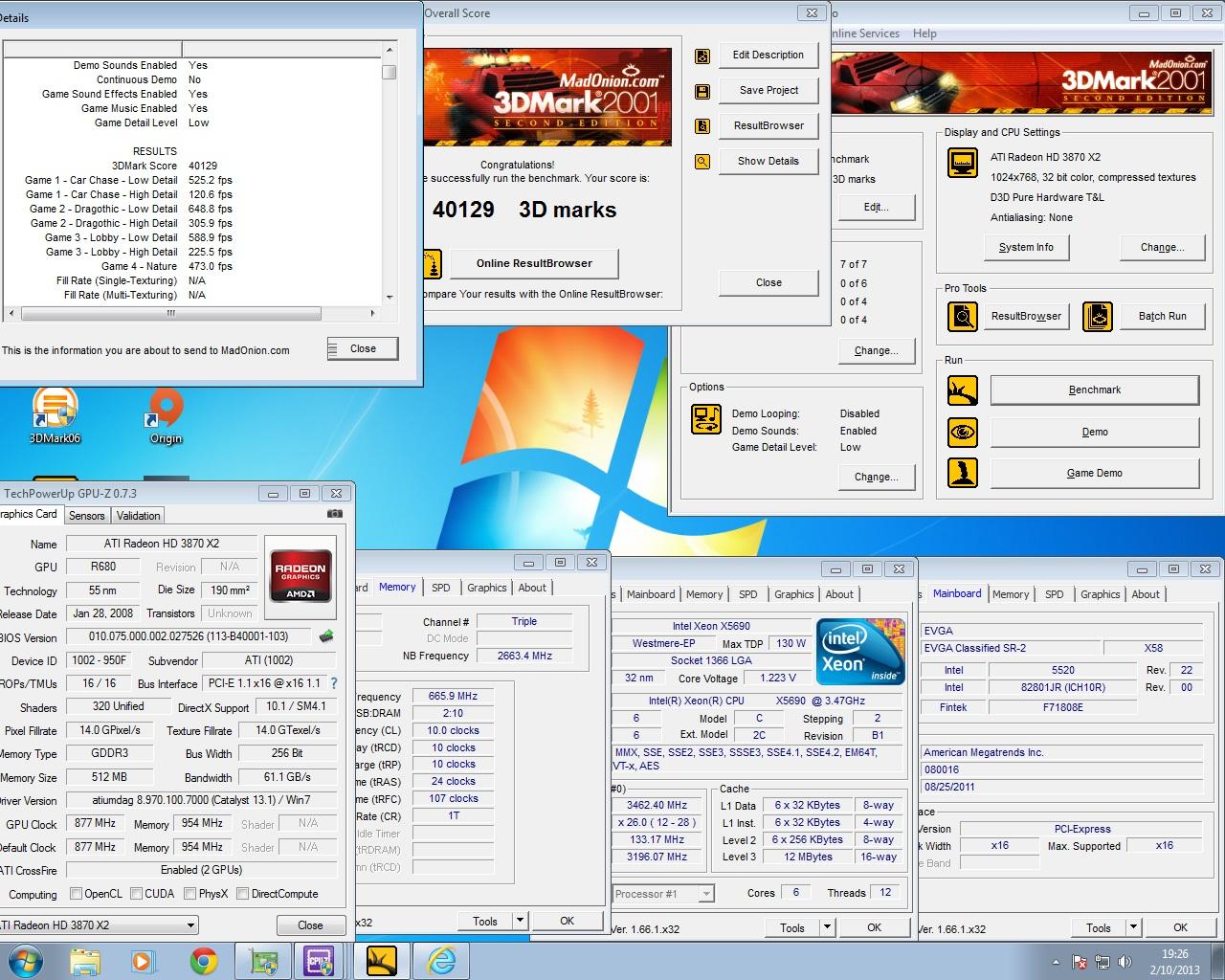This screenshot has width=1225, height=980.
Task: Toggle the DirectCompute checkbox in GPU-Z
Action: 242,894
